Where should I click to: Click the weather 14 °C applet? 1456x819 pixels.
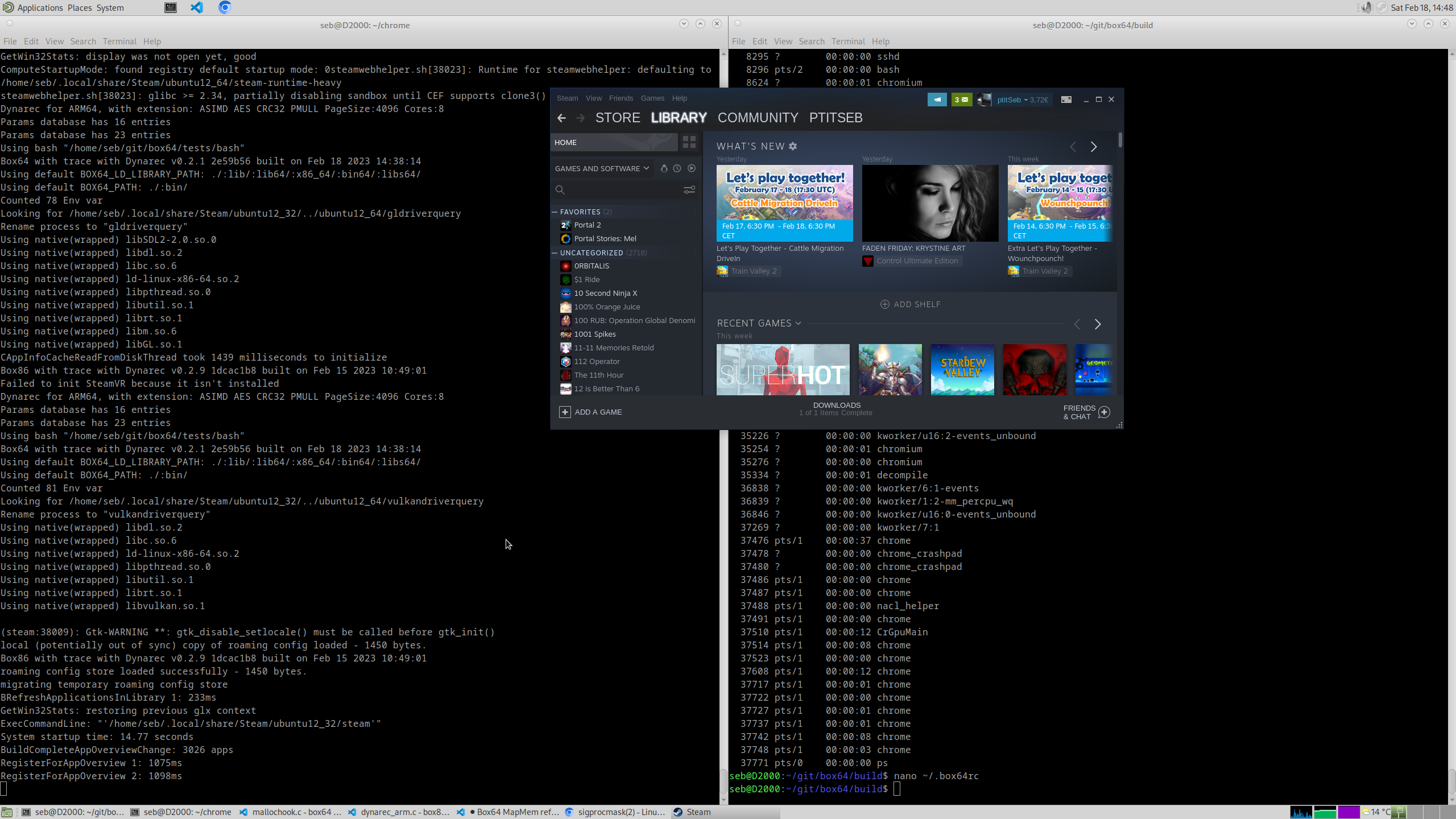(1376, 812)
